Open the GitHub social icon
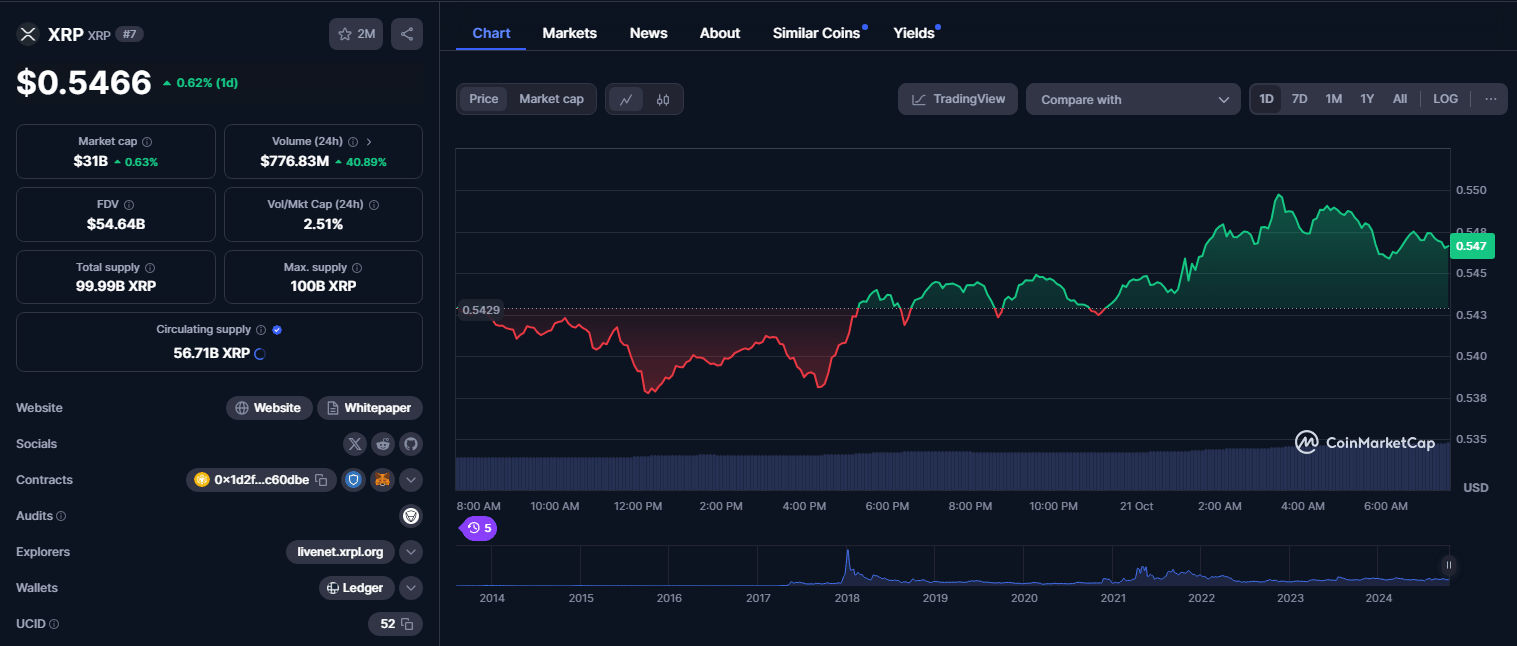The width and height of the screenshot is (1517, 646). point(411,444)
